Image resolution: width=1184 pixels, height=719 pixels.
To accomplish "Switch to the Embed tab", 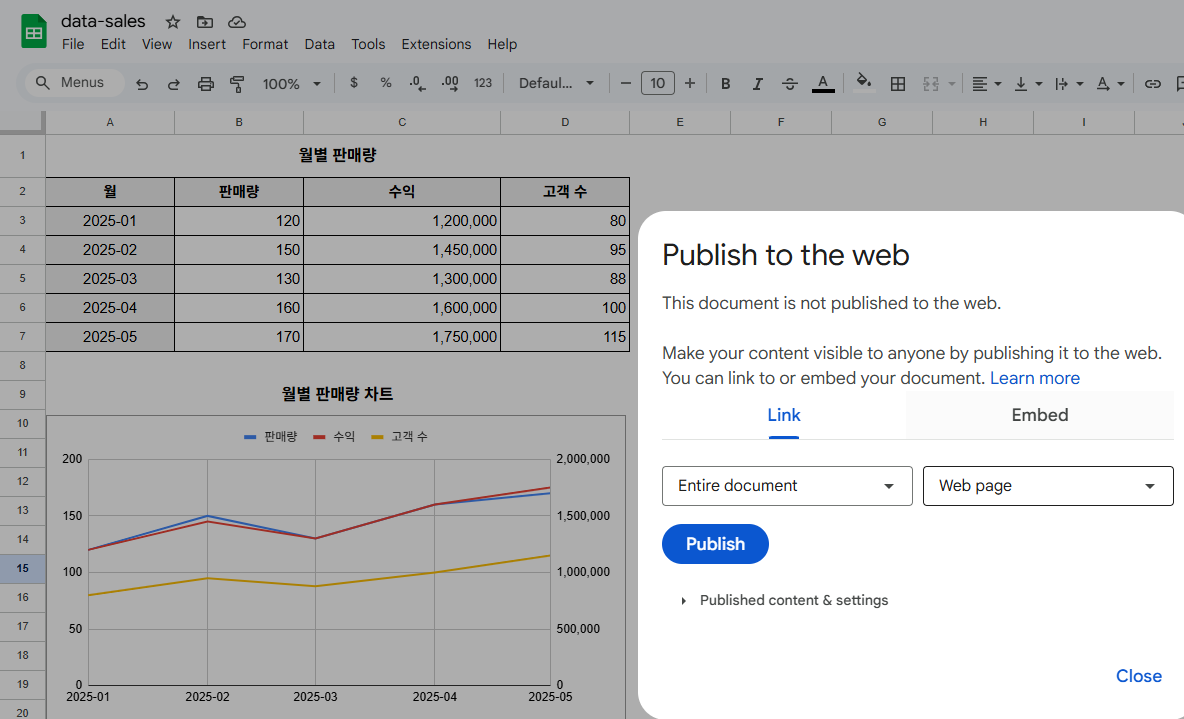I will point(1040,415).
